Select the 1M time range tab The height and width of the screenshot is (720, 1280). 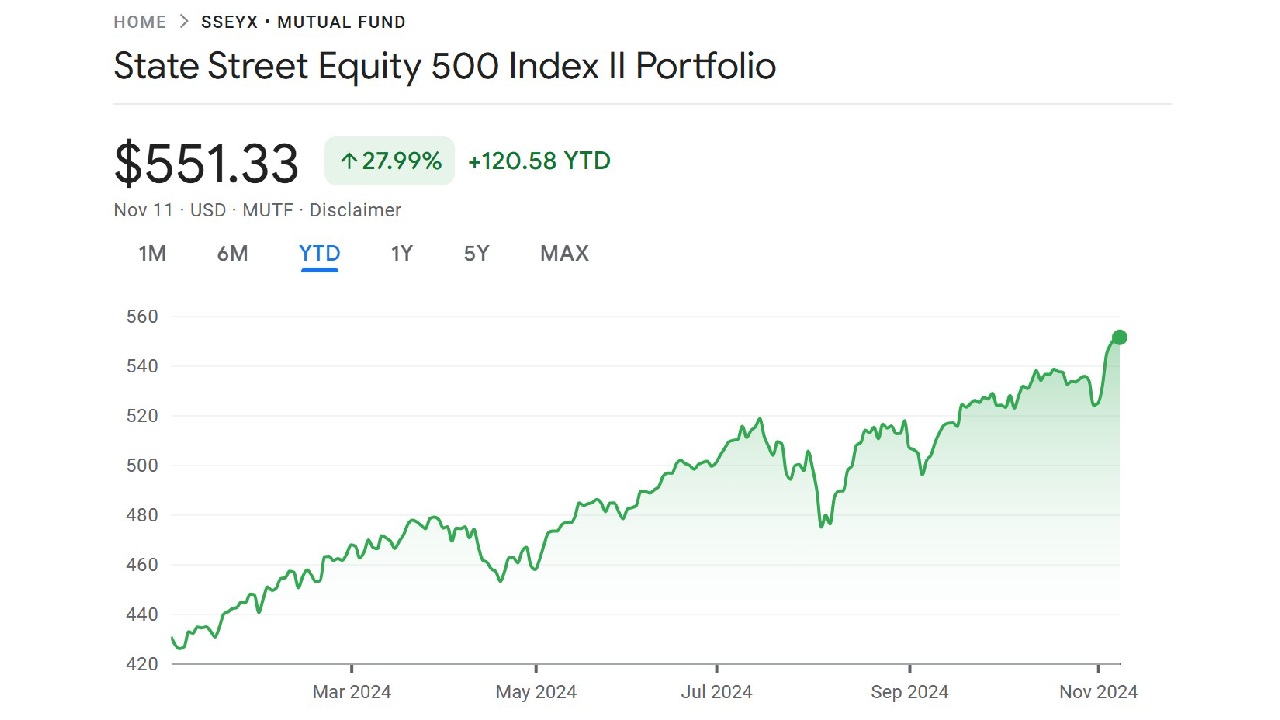pos(152,254)
